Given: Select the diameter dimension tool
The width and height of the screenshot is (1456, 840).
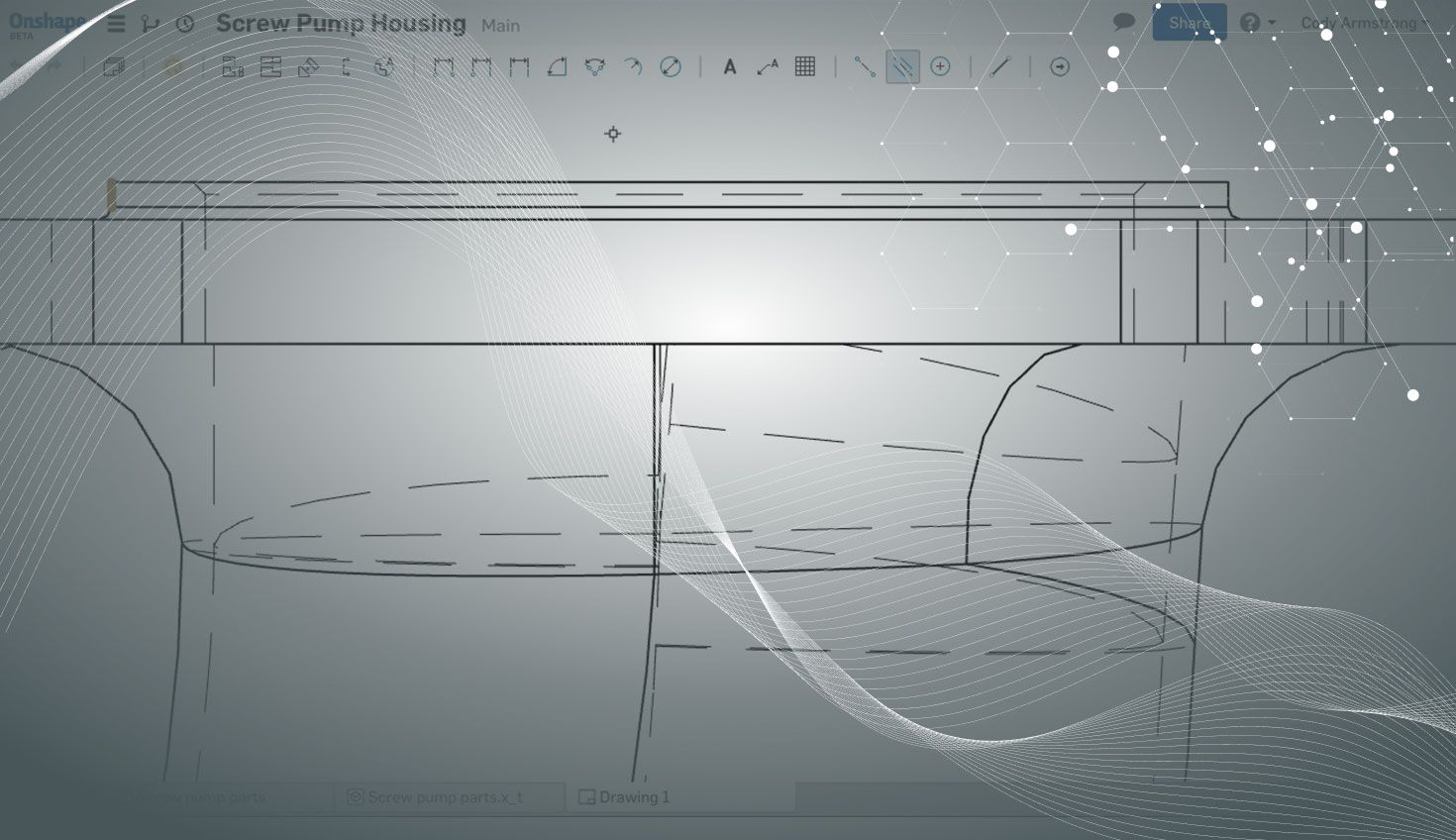Looking at the screenshot, I should tap(671, 67).
